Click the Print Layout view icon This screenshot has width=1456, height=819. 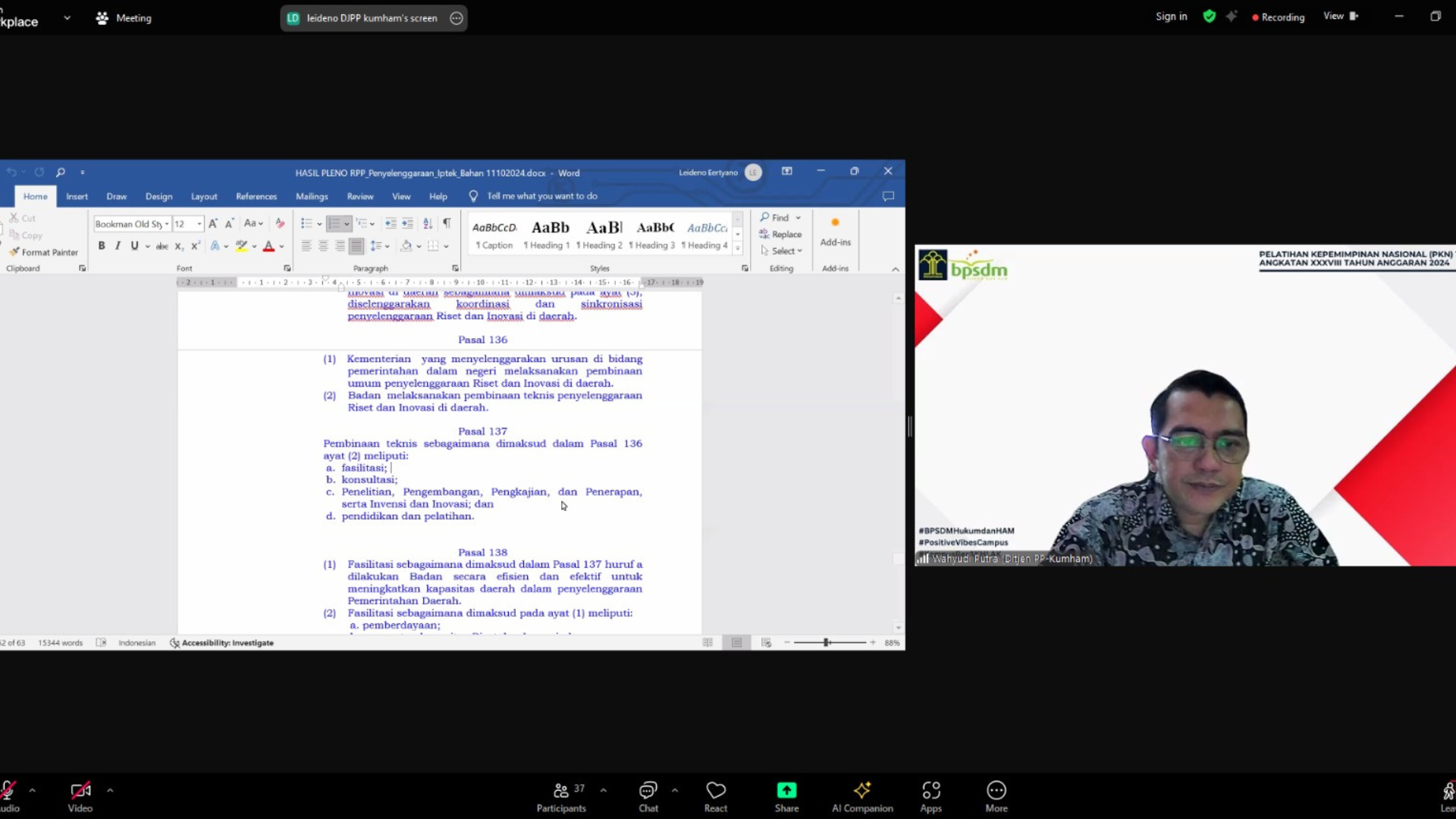coord(736,642)
